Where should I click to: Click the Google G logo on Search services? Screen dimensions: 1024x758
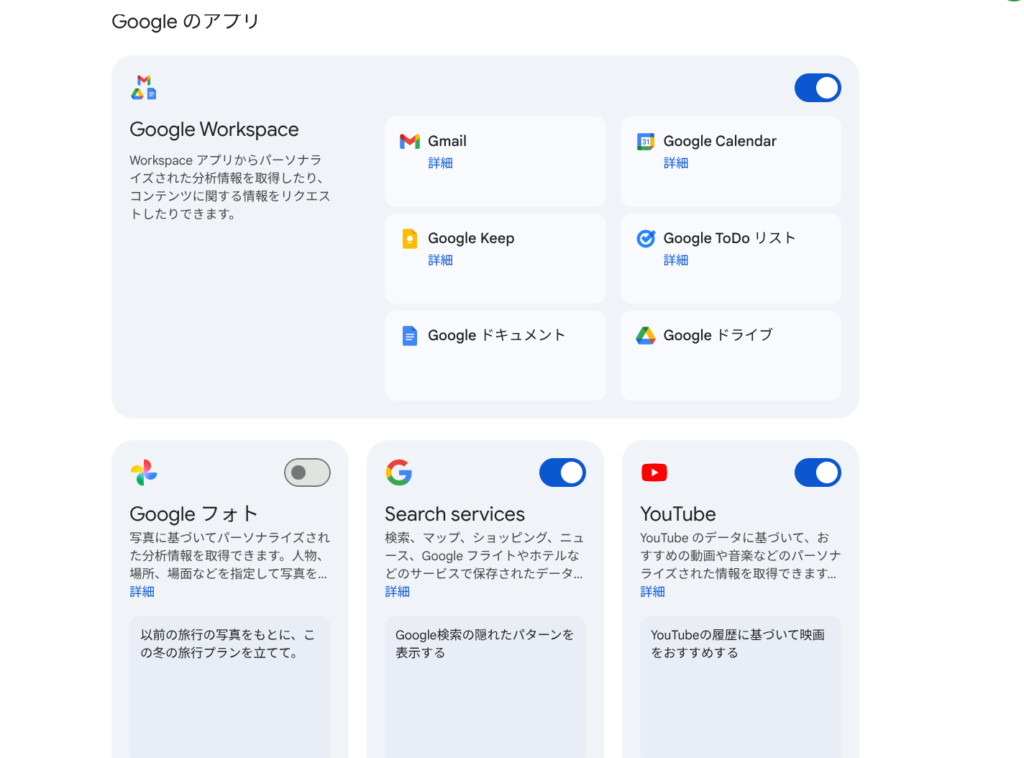[399, 473]
